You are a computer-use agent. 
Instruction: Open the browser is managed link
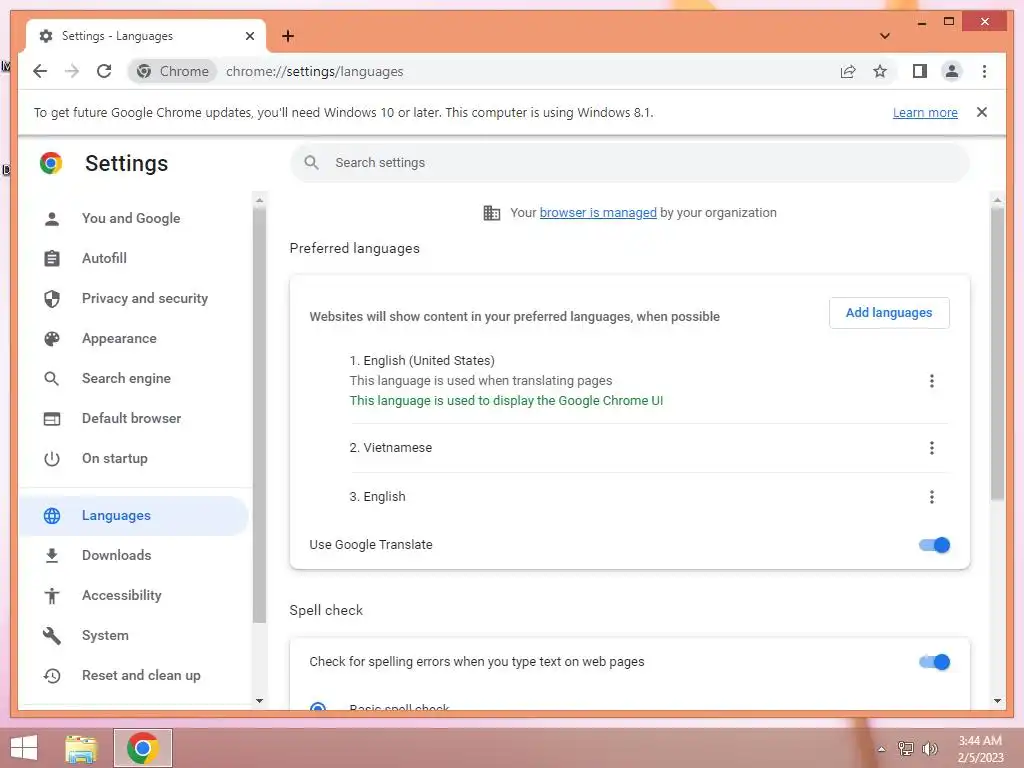pyautogui.click(x=598, y=213)
